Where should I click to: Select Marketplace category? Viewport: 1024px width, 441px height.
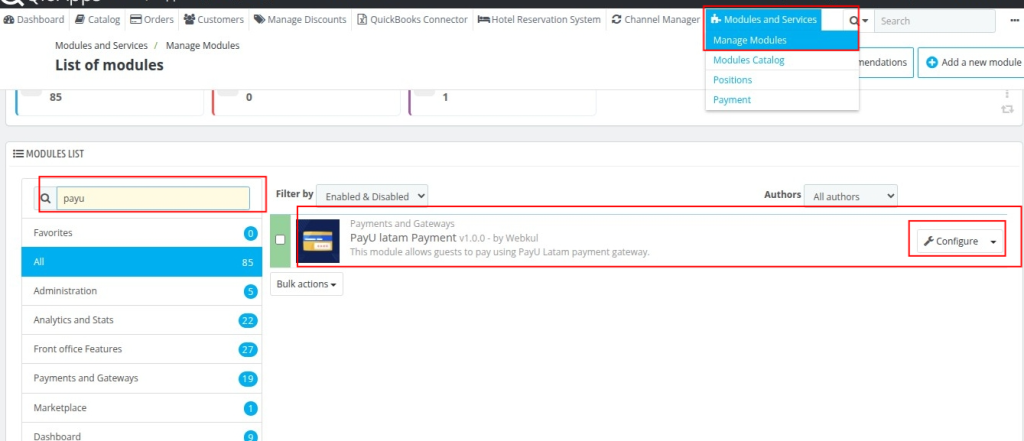point(142,408)
